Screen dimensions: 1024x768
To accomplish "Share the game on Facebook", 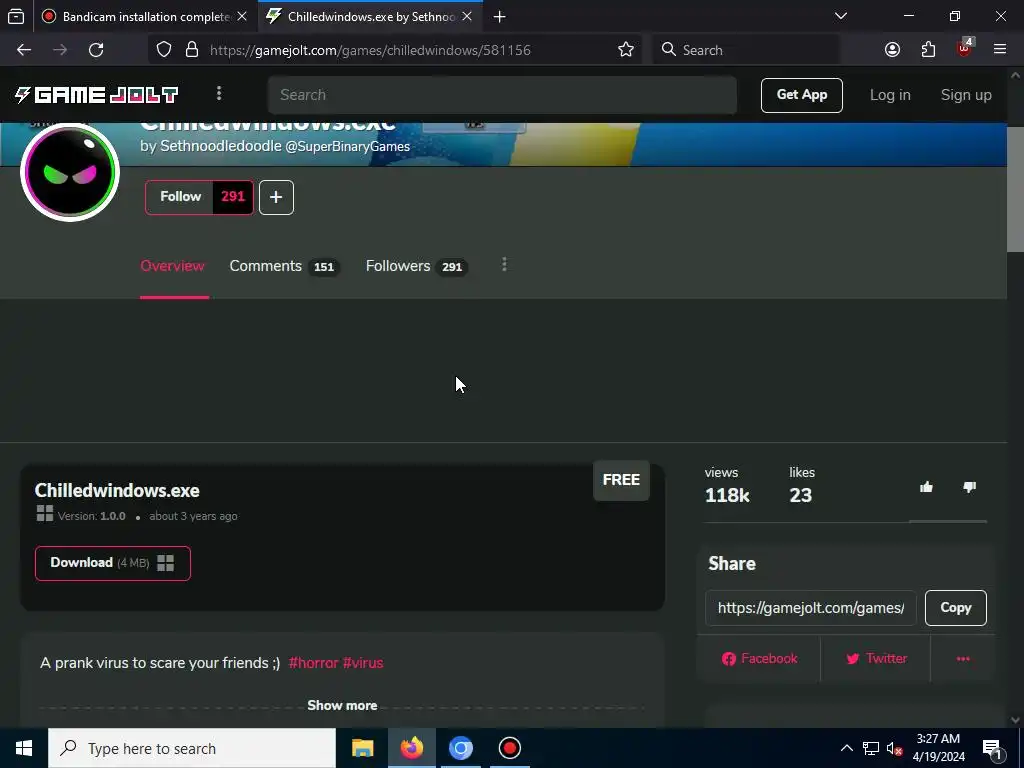I will pyautogui.click(x=759, y=658).
